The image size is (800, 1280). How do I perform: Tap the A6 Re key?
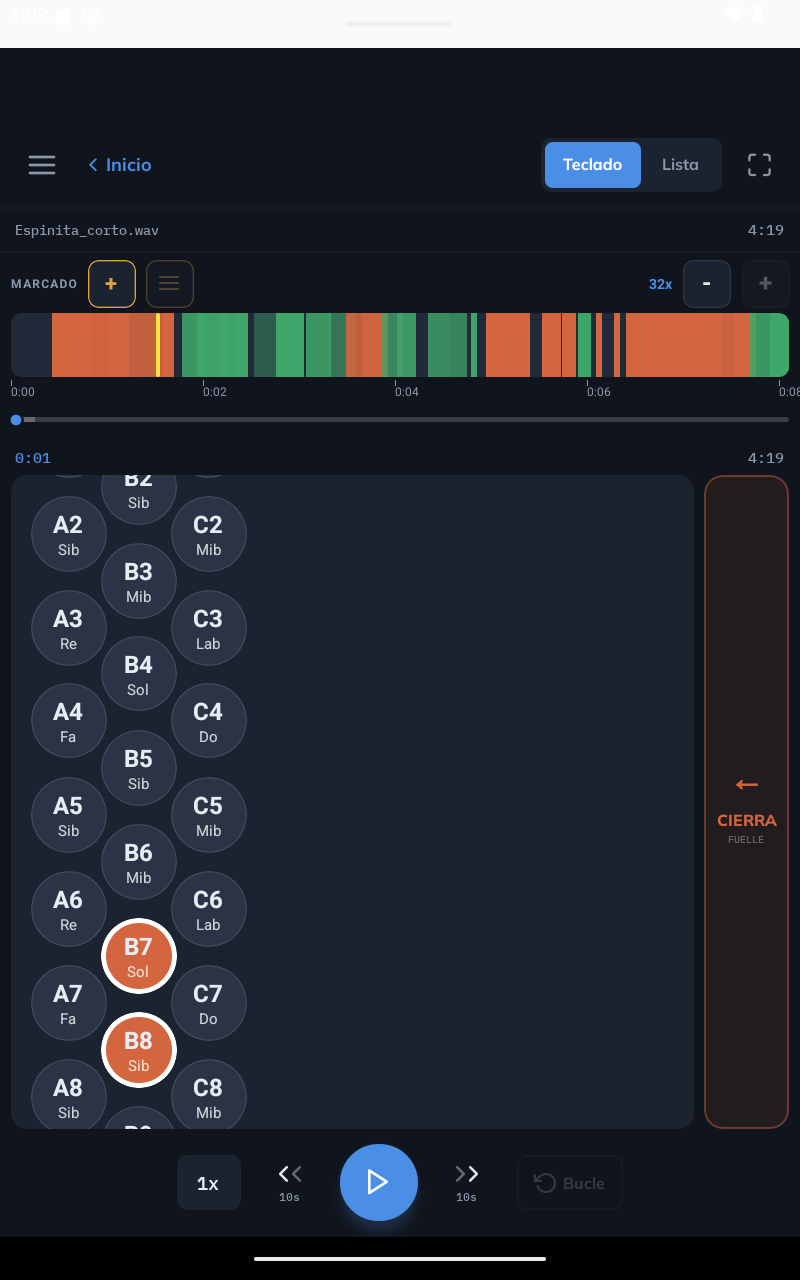coord(69,909)
